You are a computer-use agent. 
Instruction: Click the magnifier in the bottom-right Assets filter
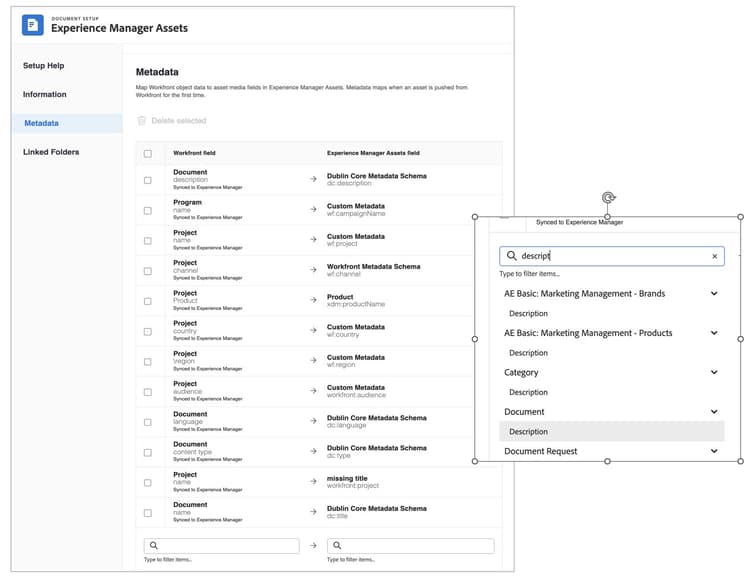coord(336,546)
